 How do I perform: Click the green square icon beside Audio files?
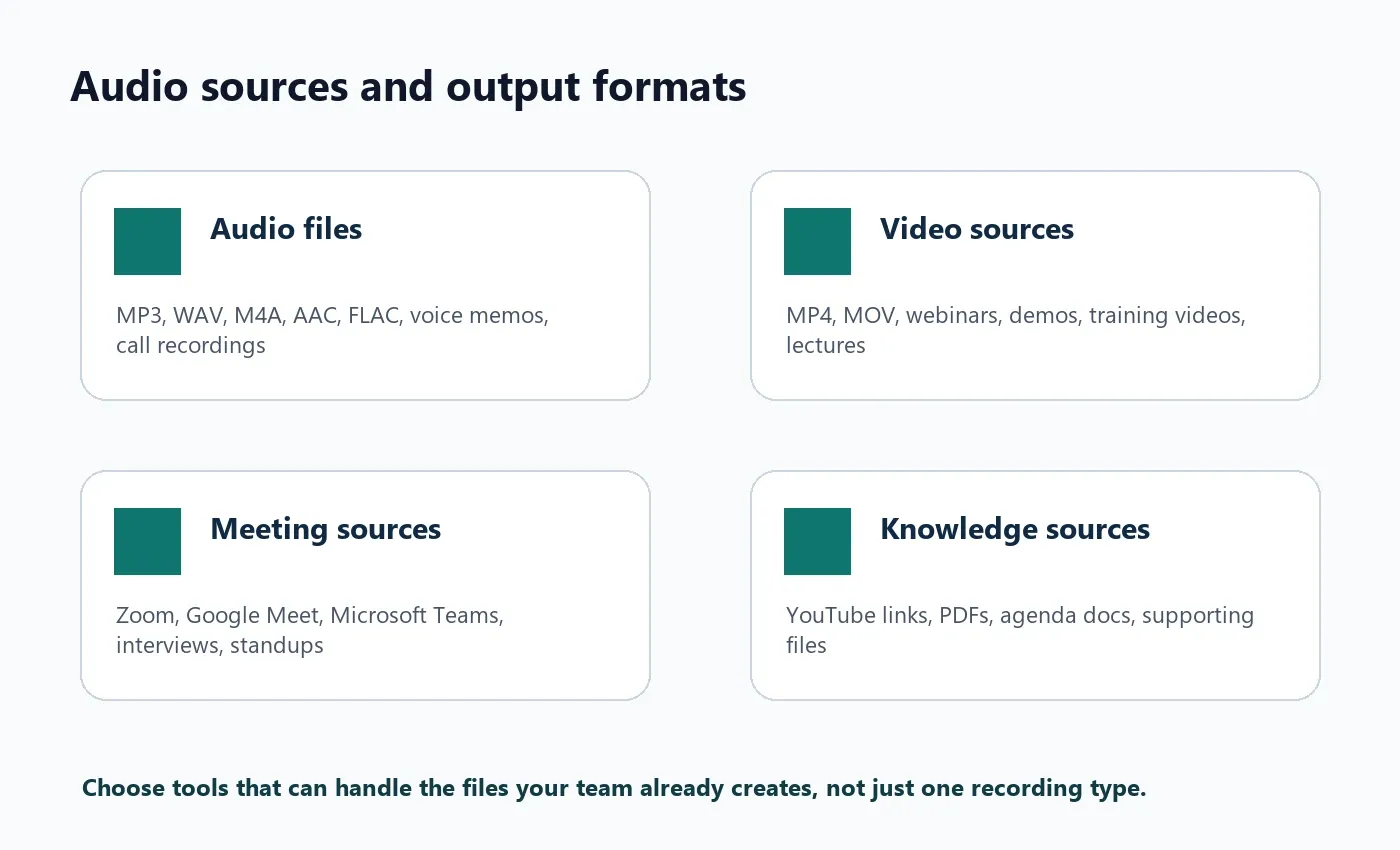pos(147,241)
